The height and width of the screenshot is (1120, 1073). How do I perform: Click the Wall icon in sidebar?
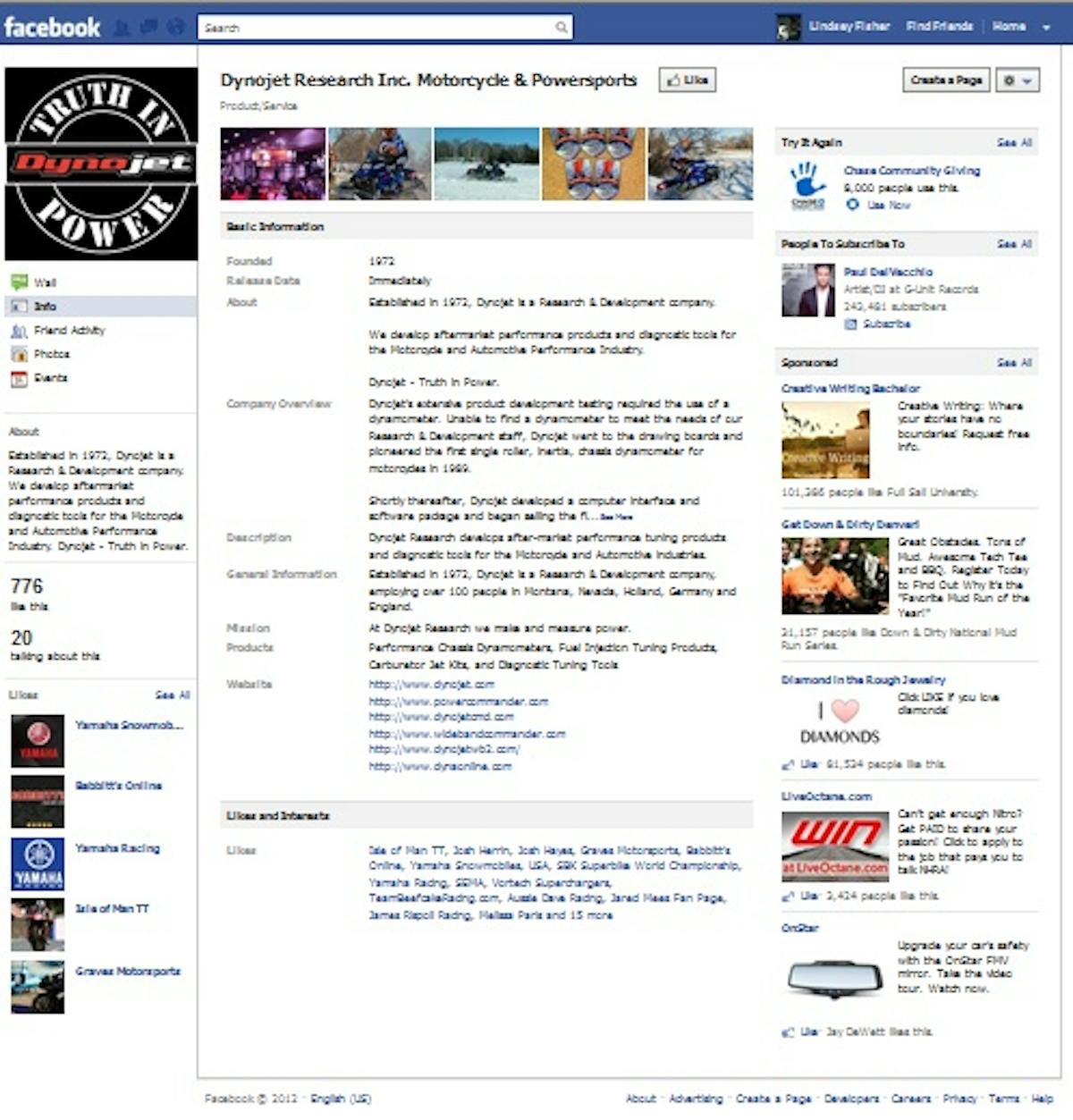[x=19, y=282]
